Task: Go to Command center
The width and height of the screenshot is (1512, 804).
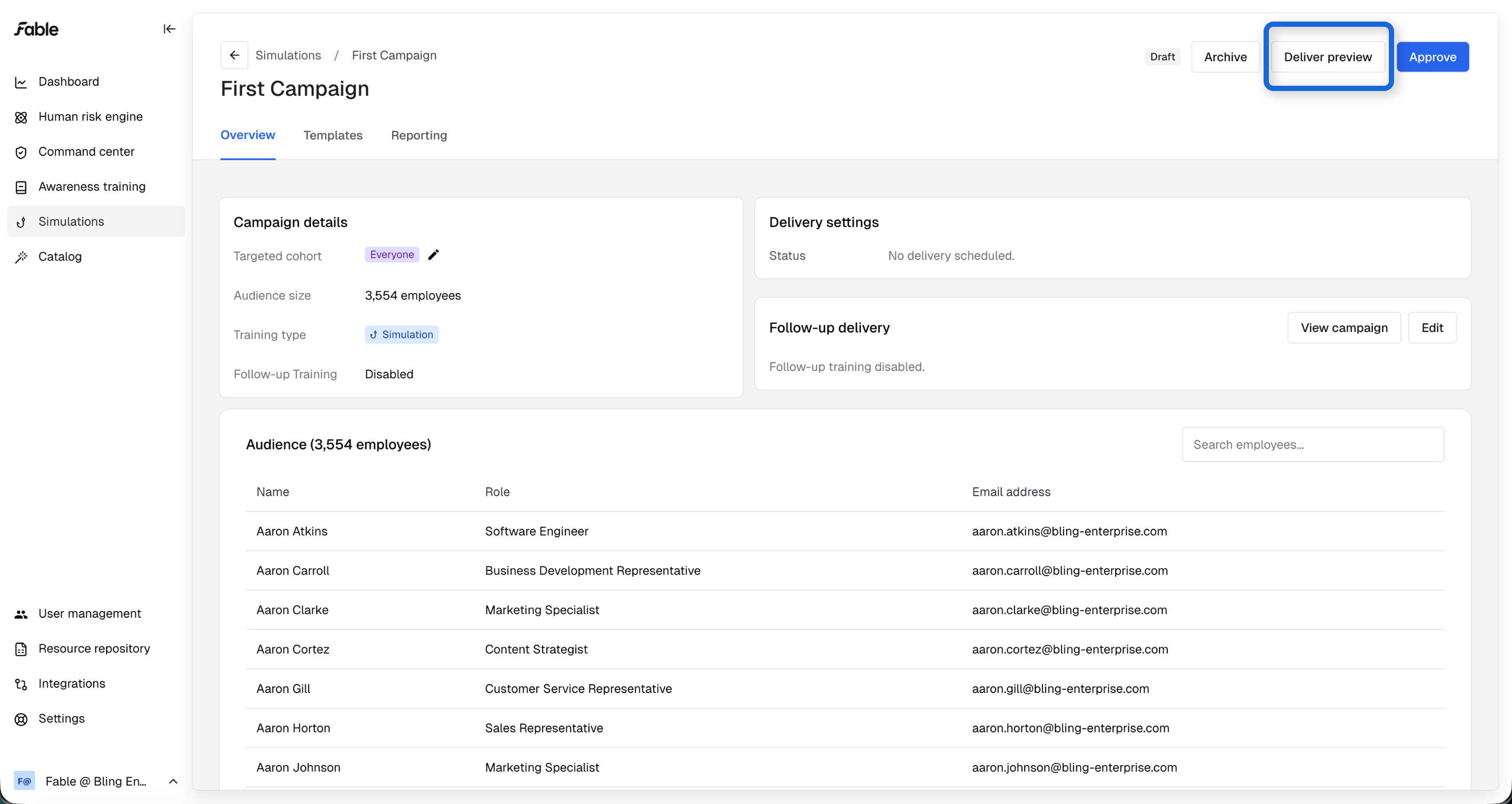Action: (x=96, y=152)
